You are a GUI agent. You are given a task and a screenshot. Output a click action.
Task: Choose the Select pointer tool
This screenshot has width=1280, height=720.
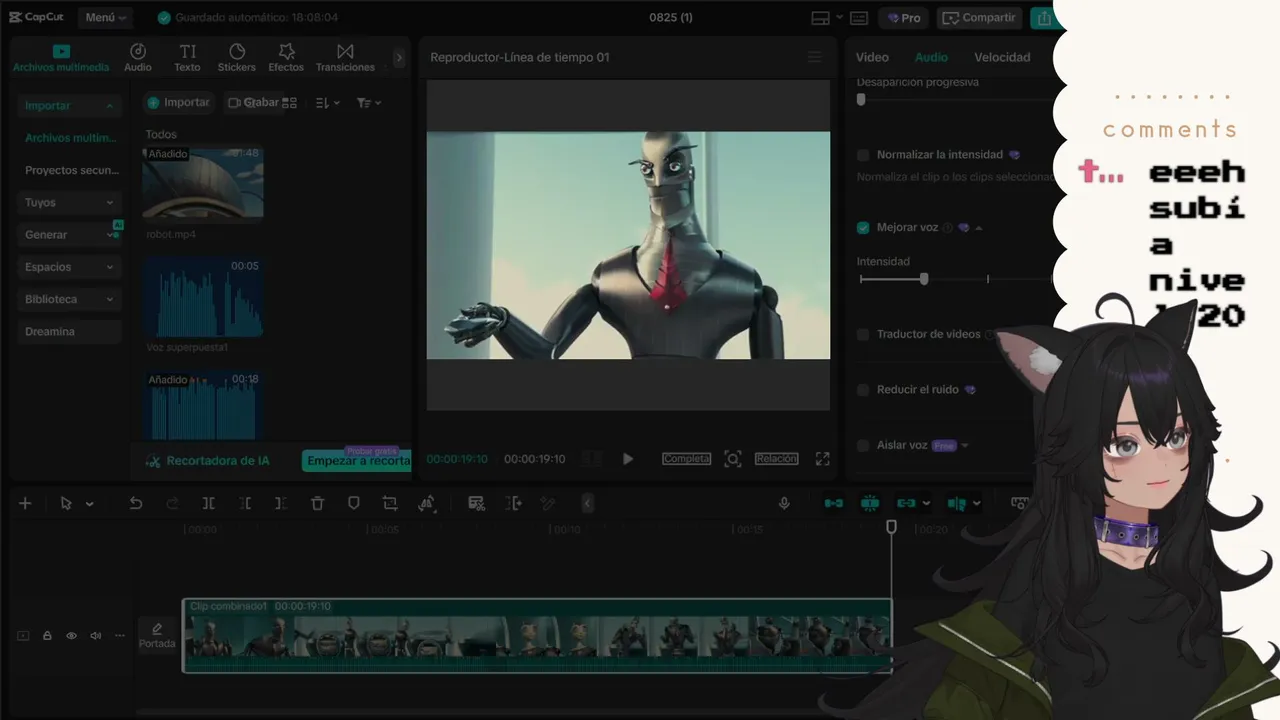click(x=66, y=503)
